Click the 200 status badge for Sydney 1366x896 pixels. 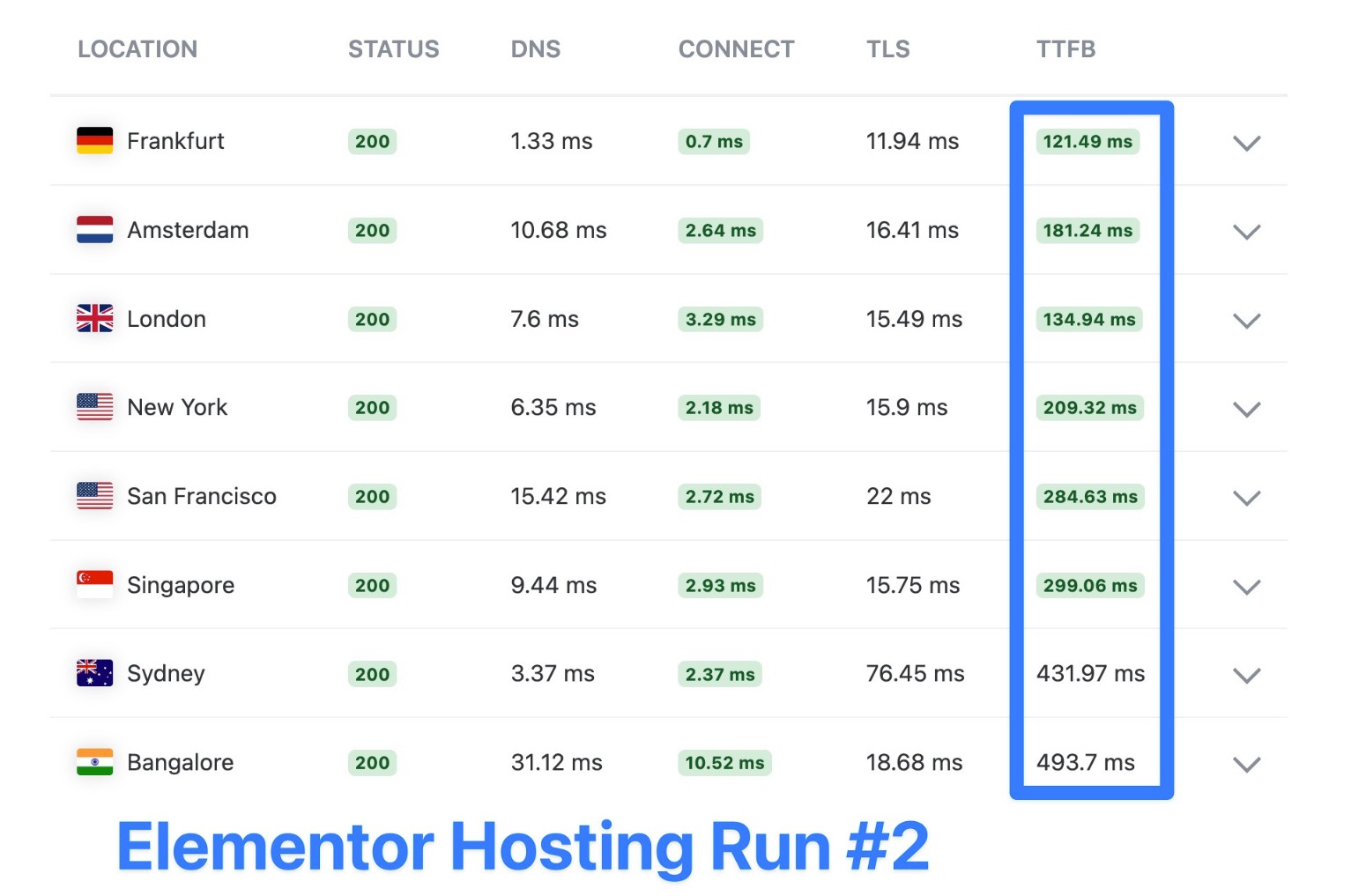(373, 674)
